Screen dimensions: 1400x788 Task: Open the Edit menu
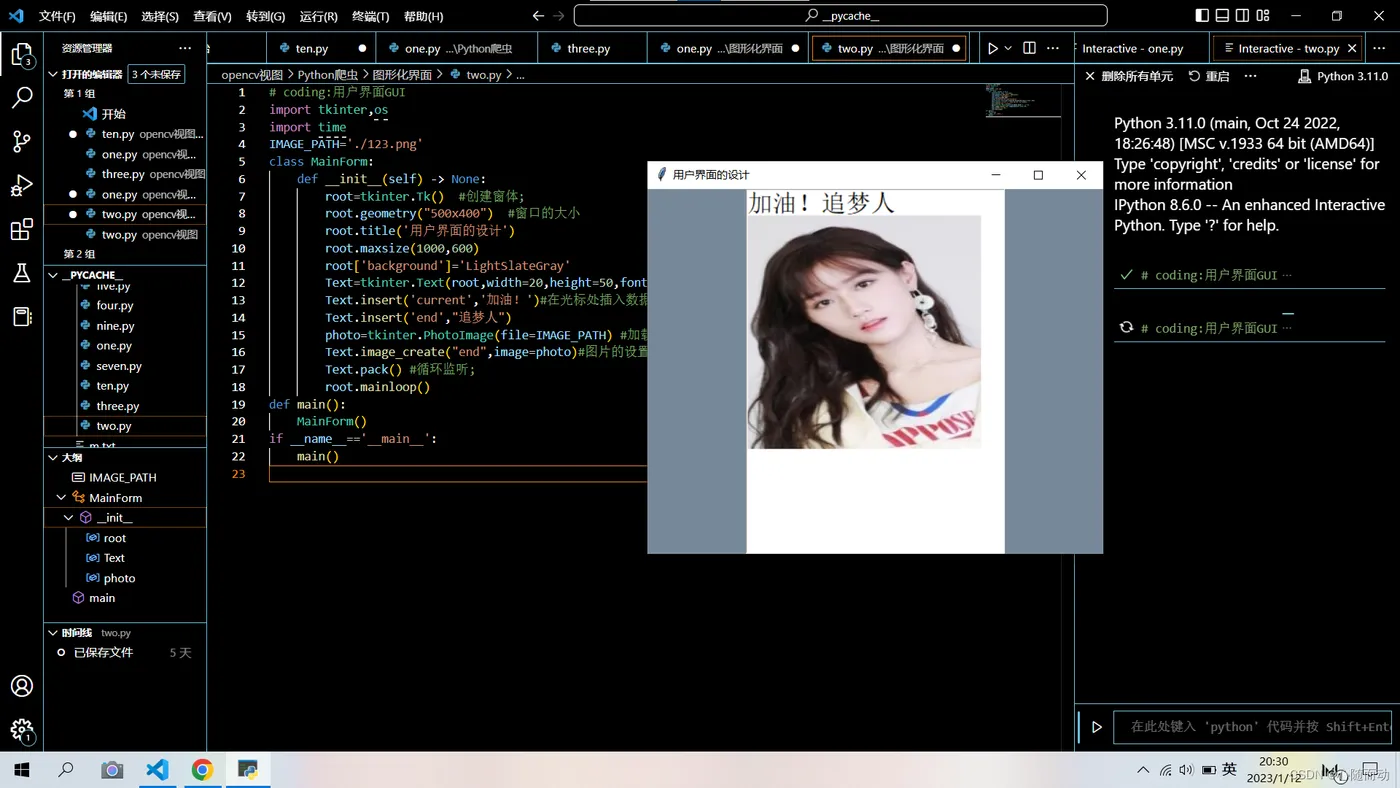108,16
